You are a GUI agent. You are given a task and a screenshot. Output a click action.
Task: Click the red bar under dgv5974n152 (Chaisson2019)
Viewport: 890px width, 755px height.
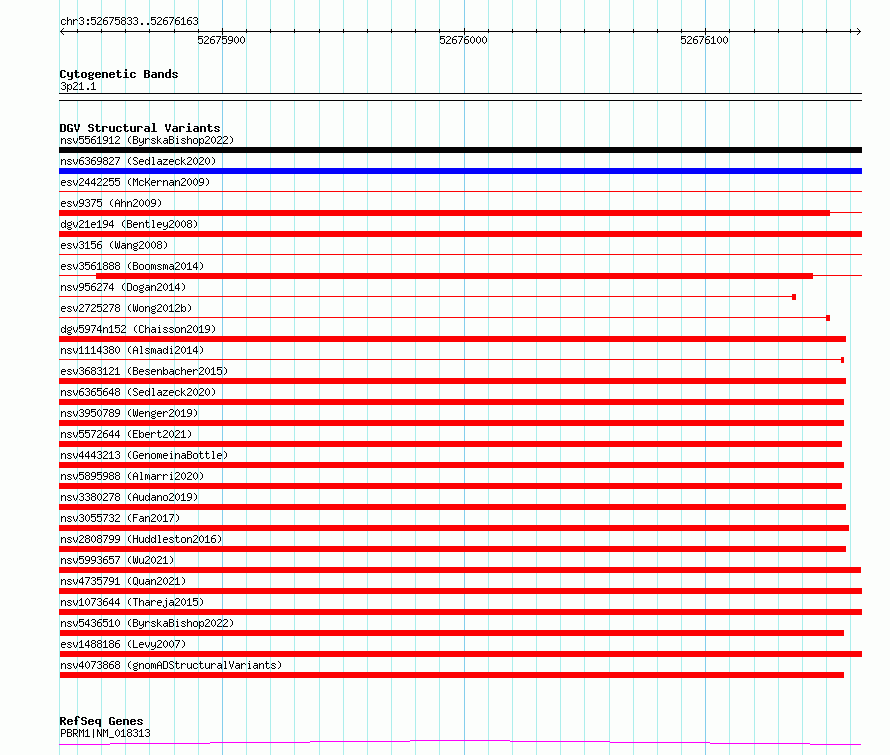click(x=452, y=339)
